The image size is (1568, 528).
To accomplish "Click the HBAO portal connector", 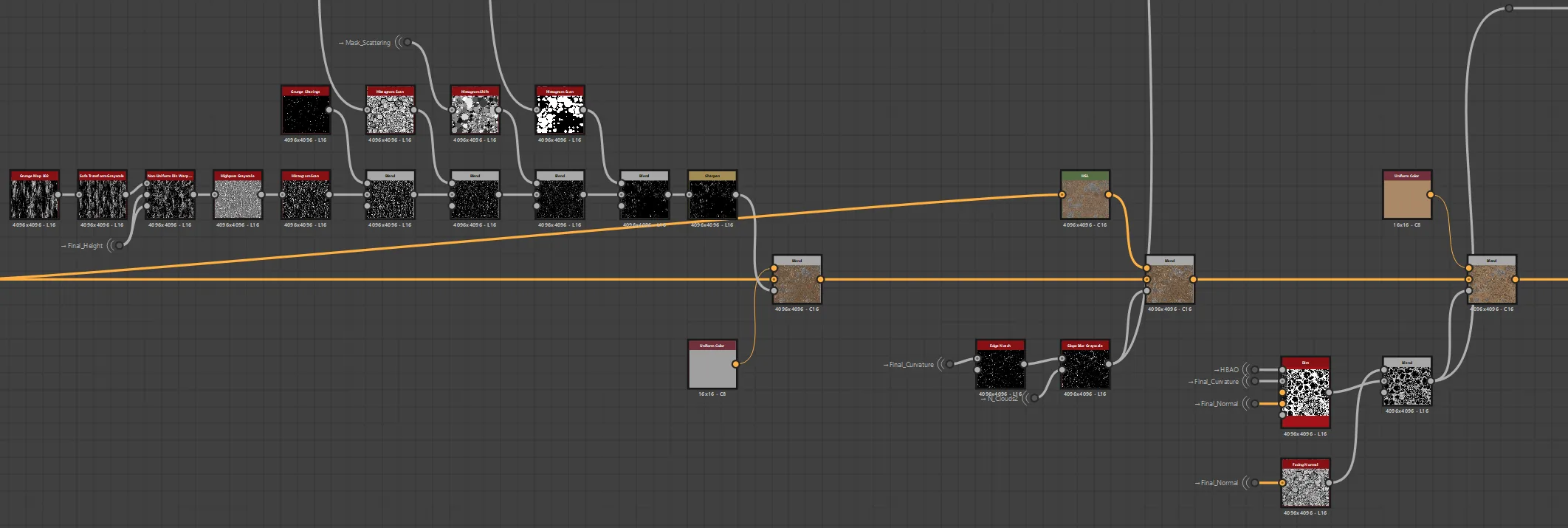I will tap(1255, 369).
